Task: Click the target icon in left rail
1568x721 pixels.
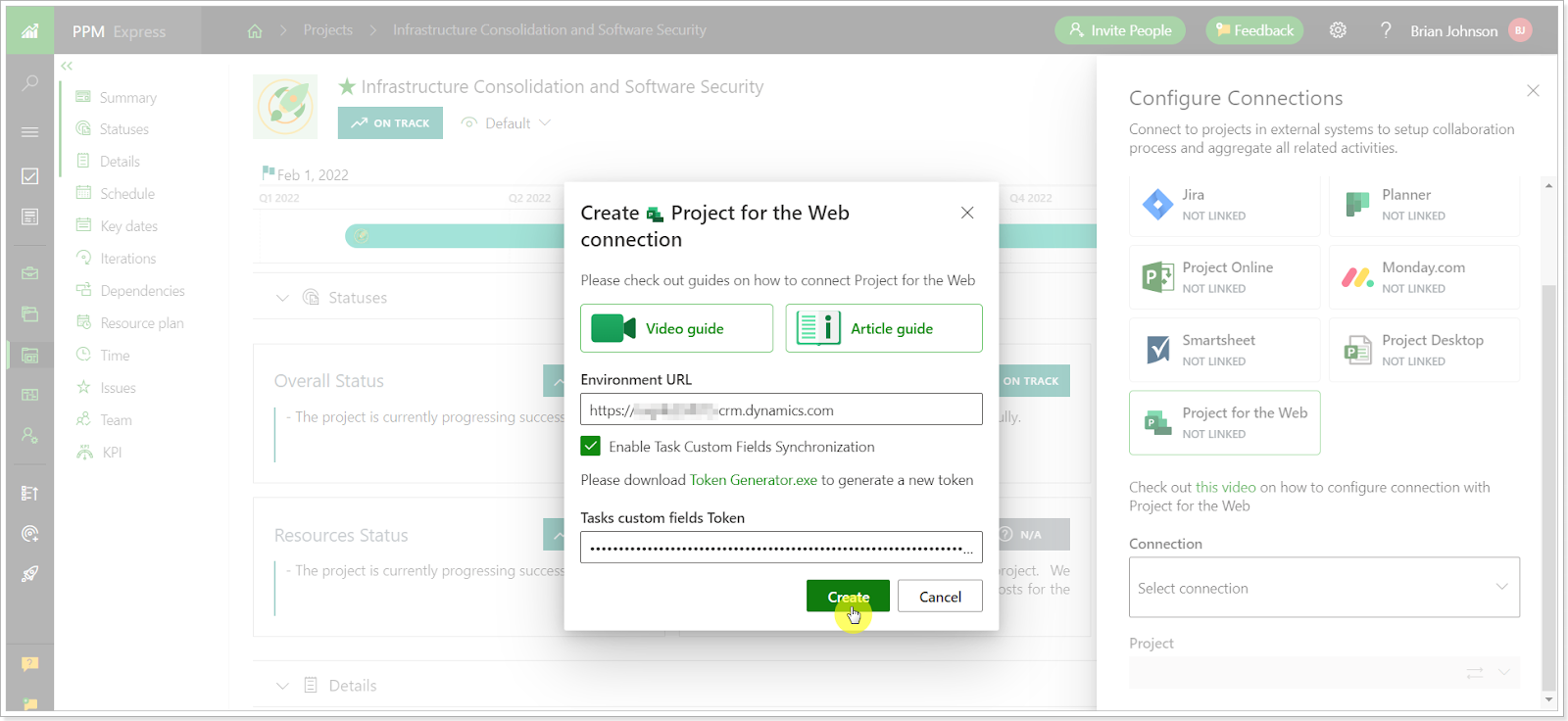Action: pos(29,534)
